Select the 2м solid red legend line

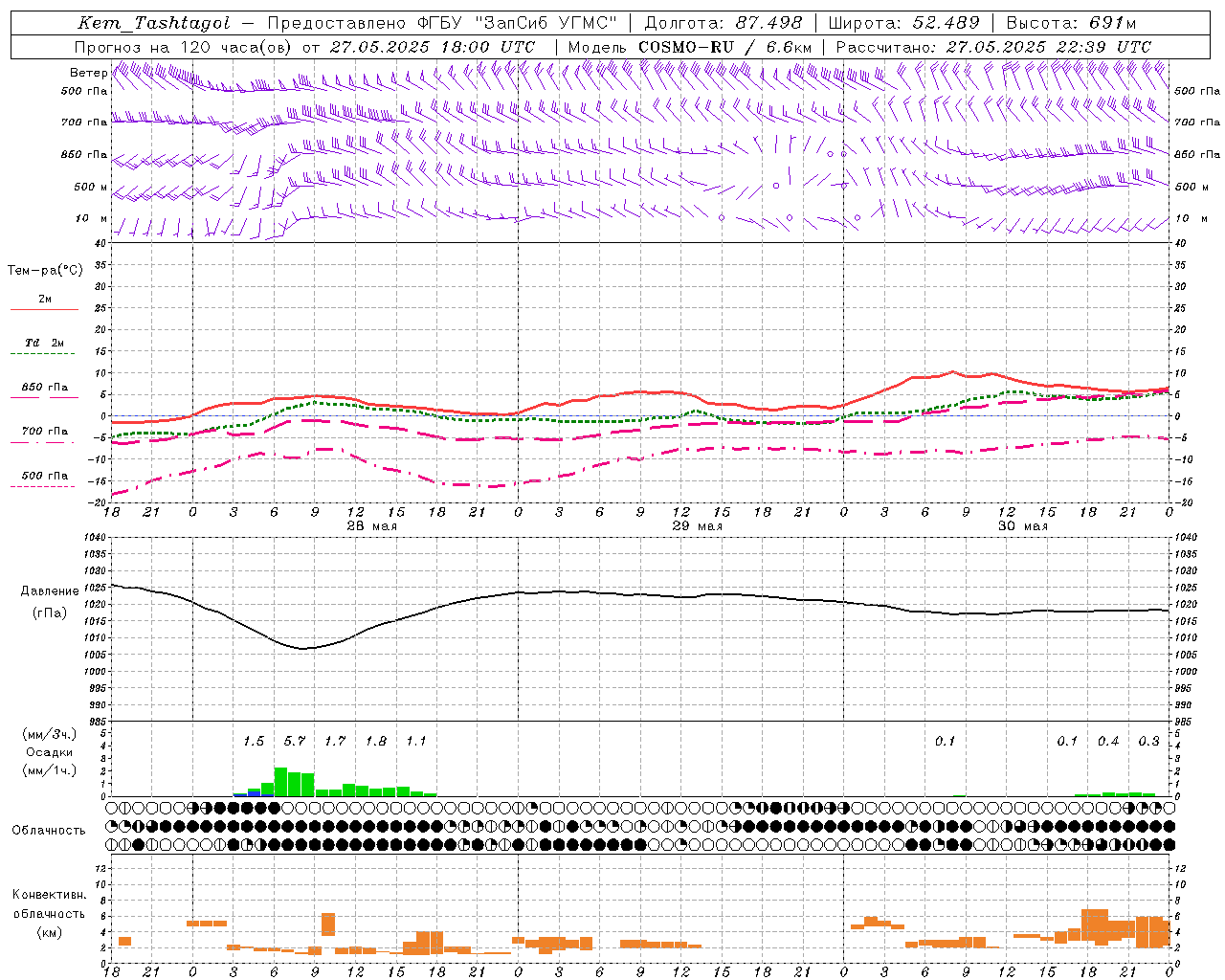44,309
